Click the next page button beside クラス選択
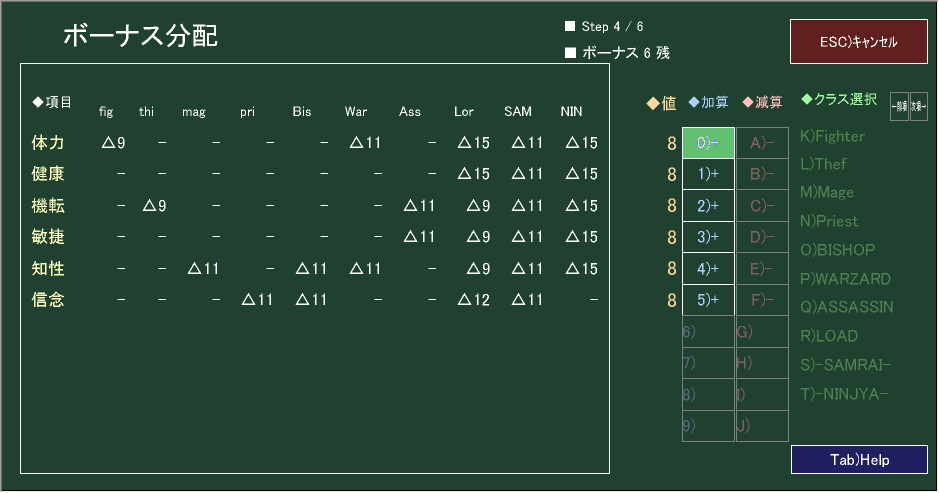 pos(919,106)
